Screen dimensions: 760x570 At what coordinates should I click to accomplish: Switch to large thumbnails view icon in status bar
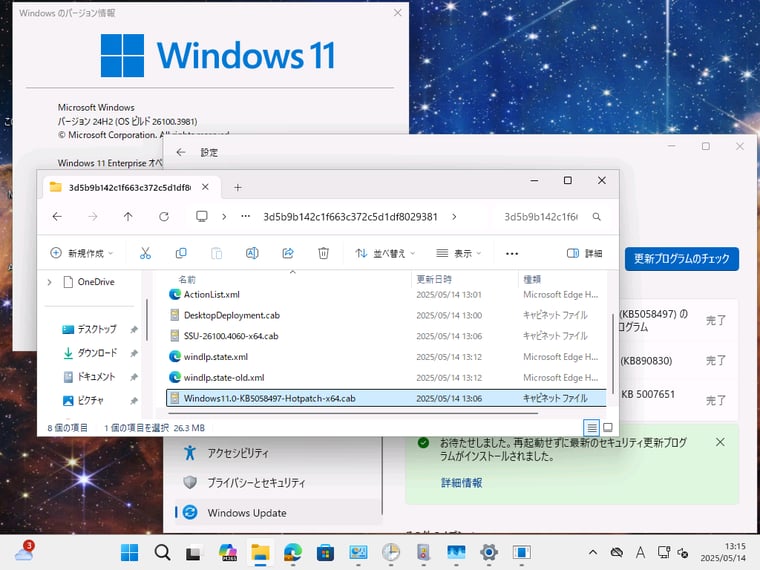(607, 428)
